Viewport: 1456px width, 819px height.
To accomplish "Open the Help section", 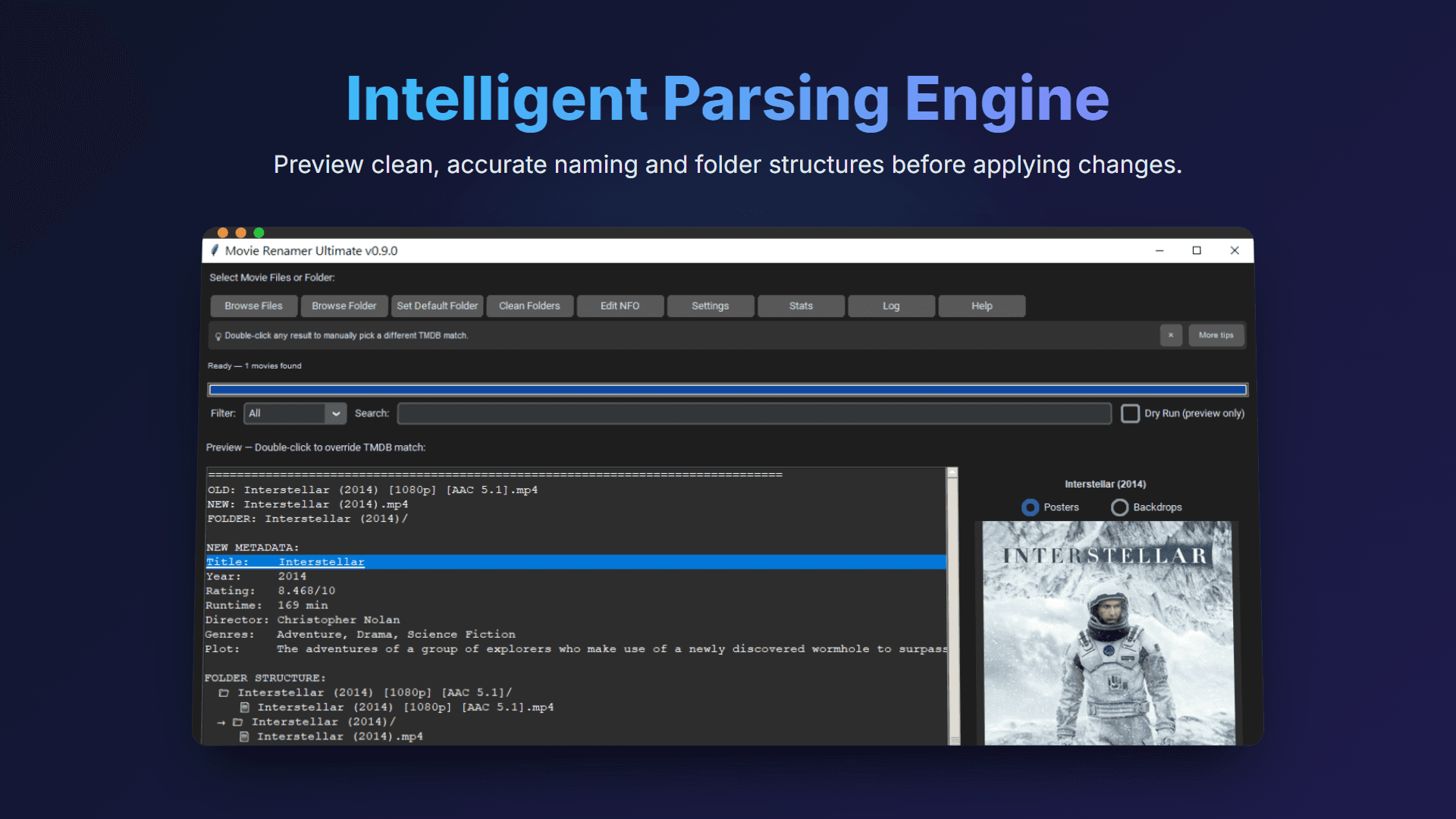I will pyautogui.click(x=981, y=306).
